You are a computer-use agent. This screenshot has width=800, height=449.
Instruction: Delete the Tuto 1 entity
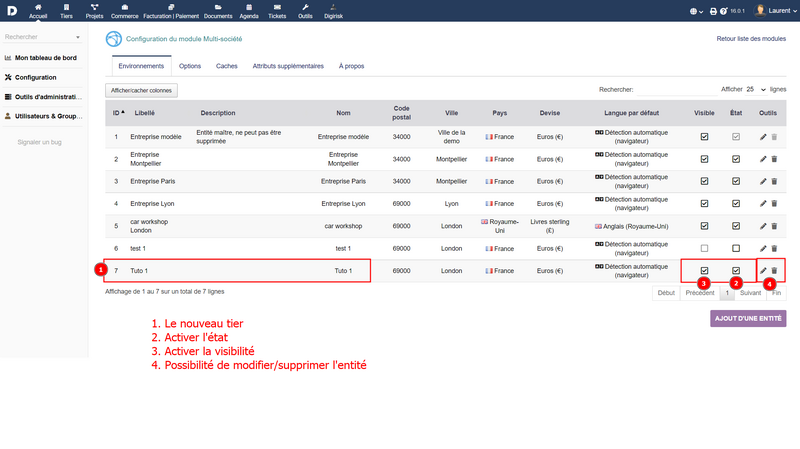click(x=774, y=270)
